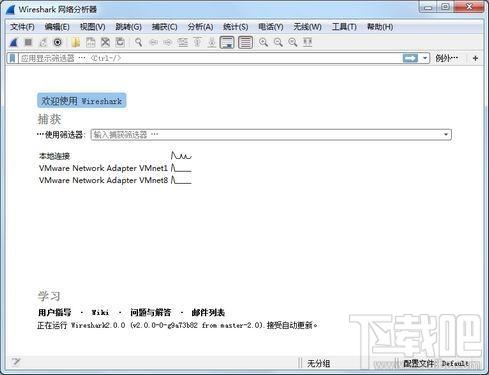Open the 文件(F) menu
The image size is (489, 375).
(22, 27)
